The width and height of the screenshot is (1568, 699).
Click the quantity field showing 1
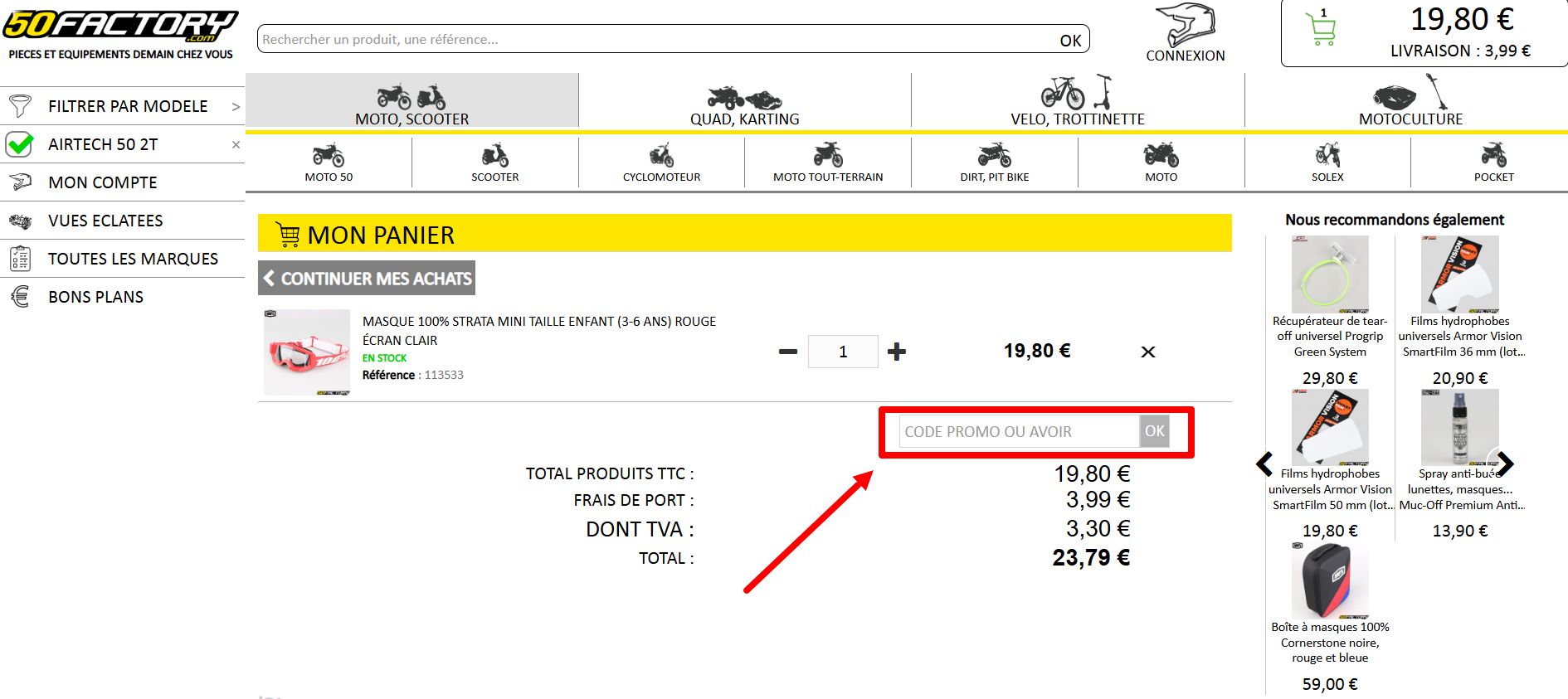coord(843,352)
